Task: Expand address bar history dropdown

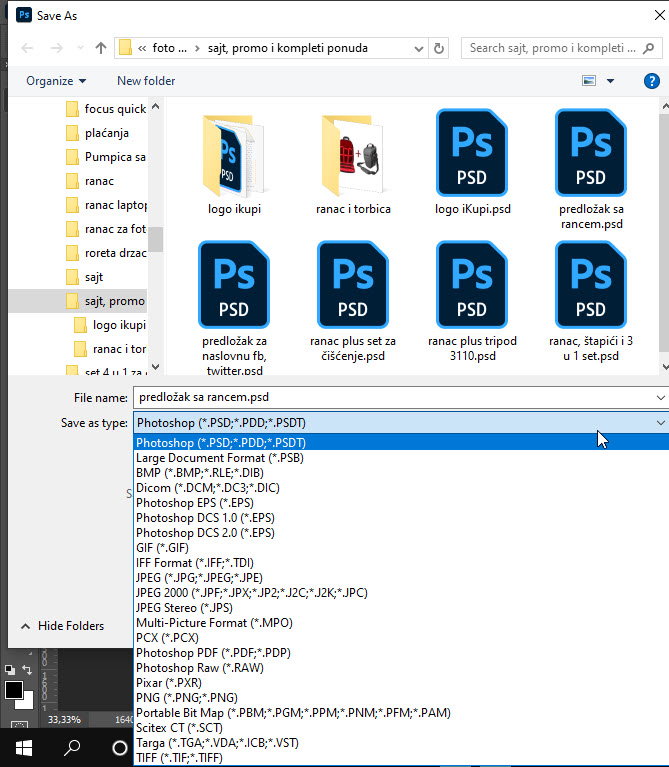Action: point(419,48)
